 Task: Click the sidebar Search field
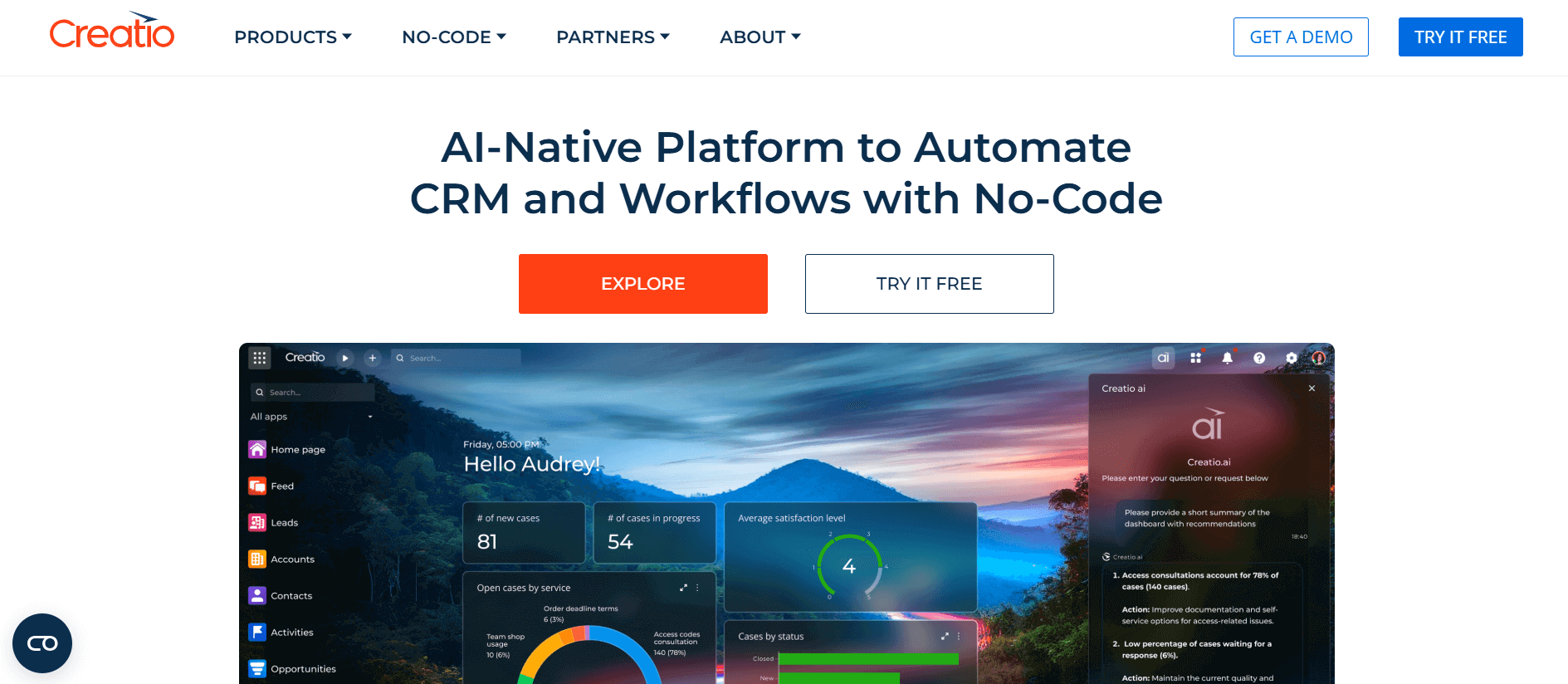click(x=312, y=392)
